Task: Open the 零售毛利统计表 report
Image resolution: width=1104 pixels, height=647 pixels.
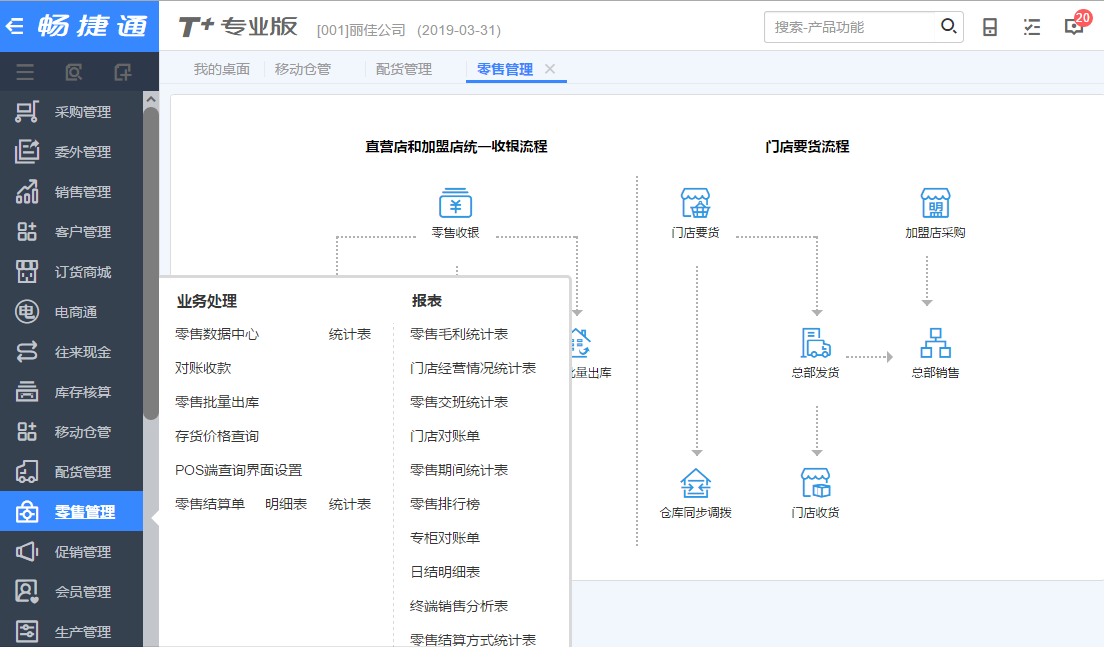Action: pos(459,334)
